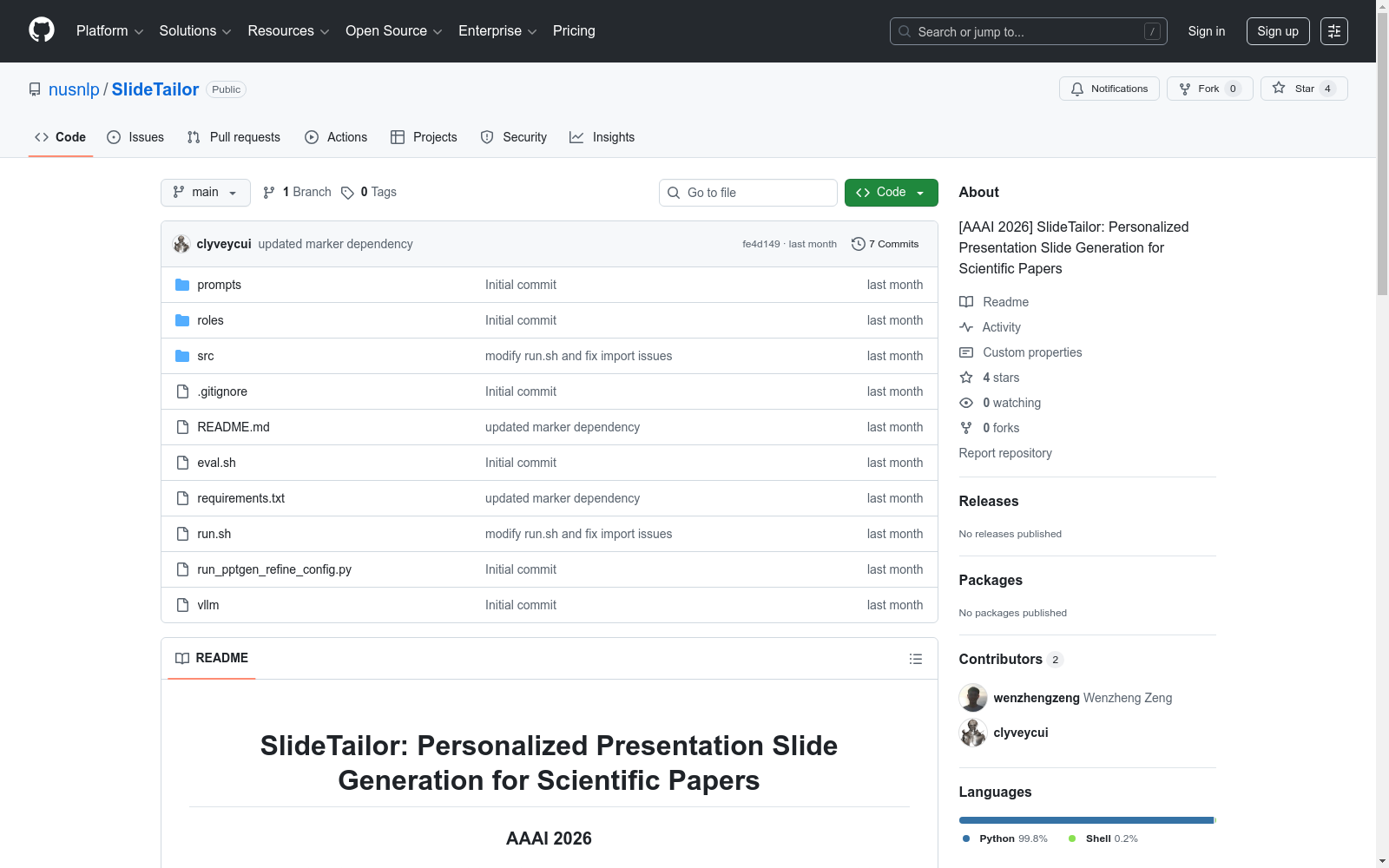This screenshot has width=1389, height=868.
Task: Switch to the Insights tab
Action: click(602, 137)
